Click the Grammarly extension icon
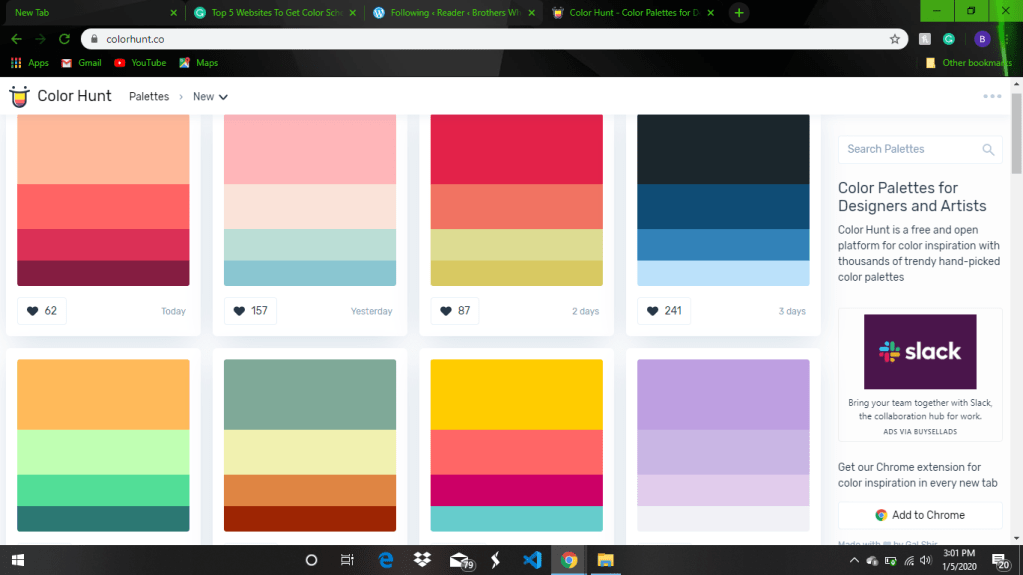This screenshot has width=1023, height=575. click(949, 39)
